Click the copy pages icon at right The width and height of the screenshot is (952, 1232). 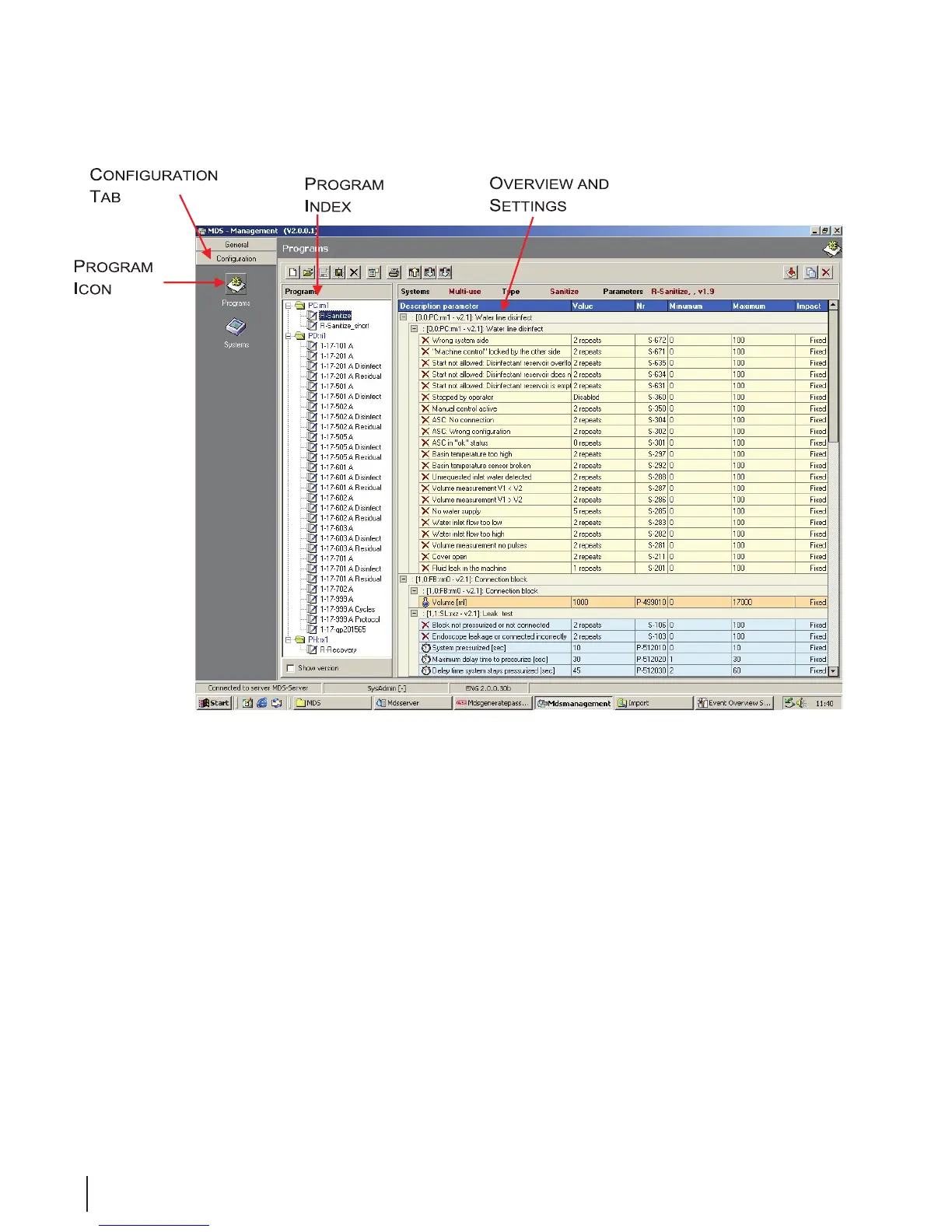810,272
